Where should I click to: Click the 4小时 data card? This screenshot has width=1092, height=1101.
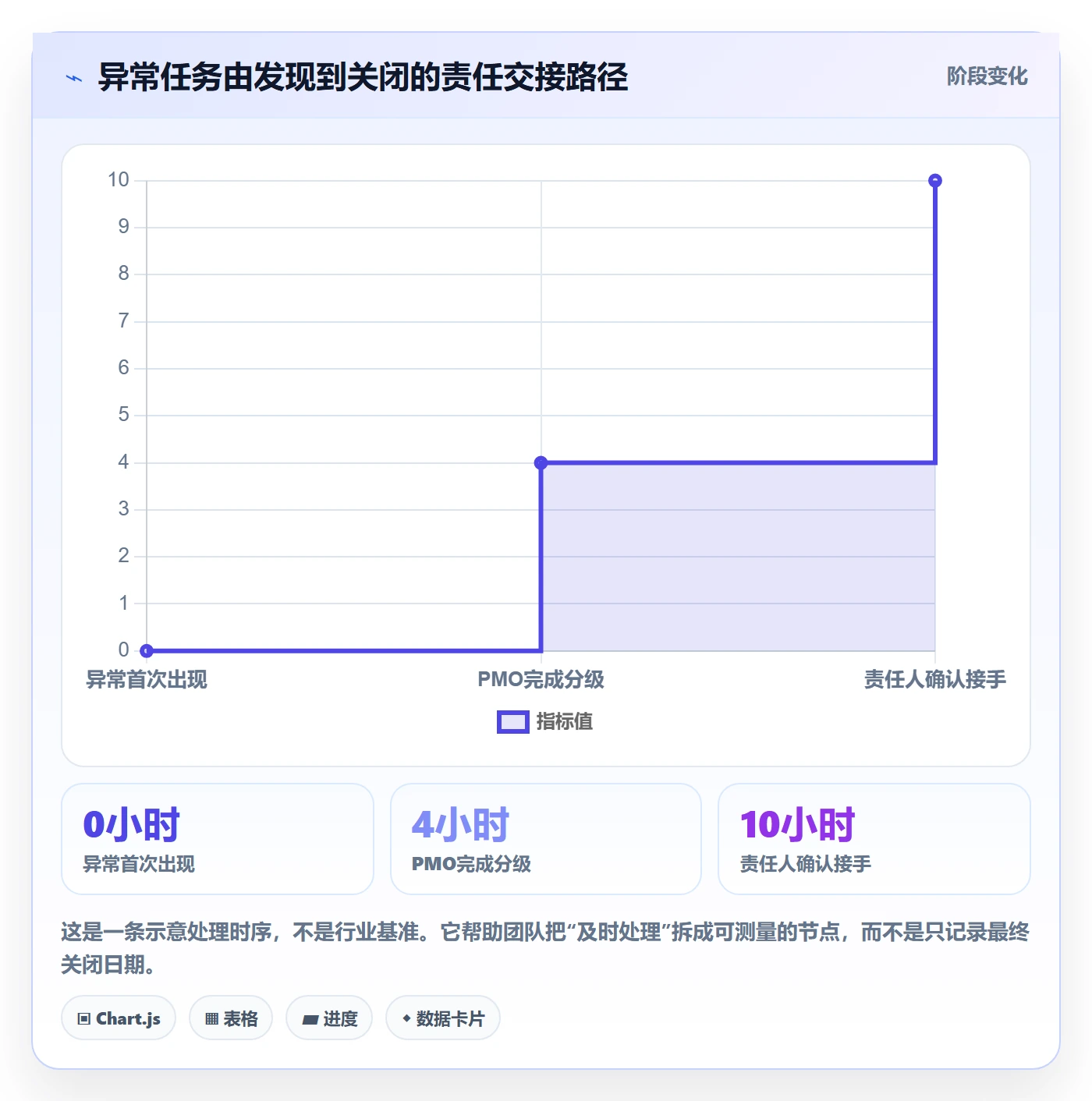pos(546,839)
